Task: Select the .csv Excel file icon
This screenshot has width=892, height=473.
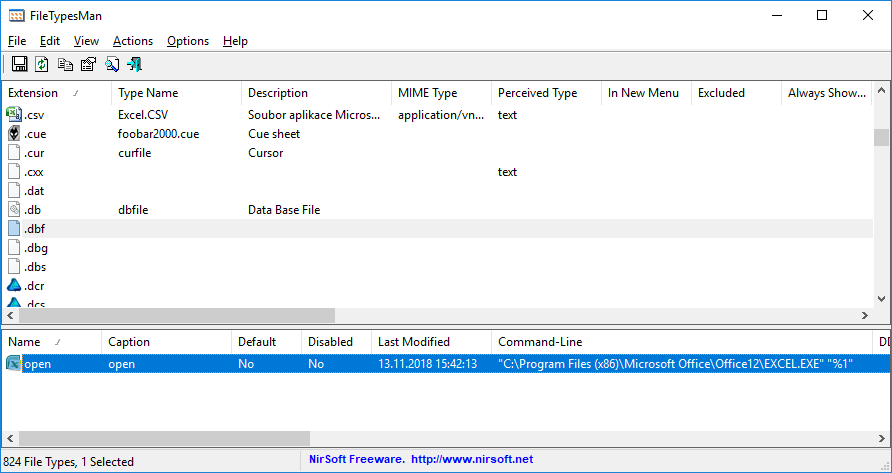Action: (15, 115)
